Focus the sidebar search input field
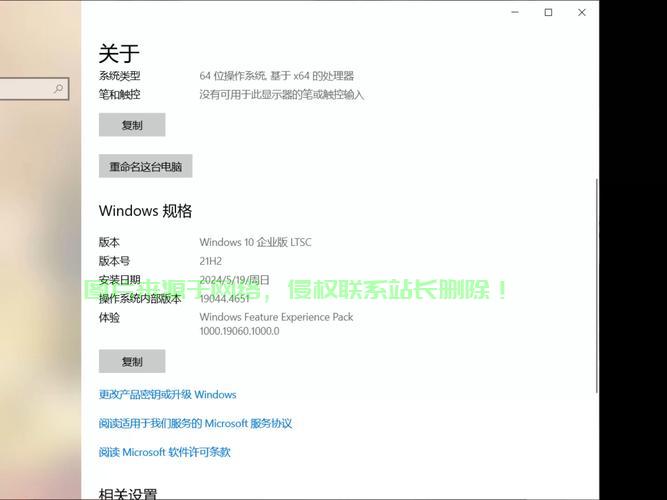The height and width of the screenshot is (500, 667). pyautogui.click(x=34, y=89)
